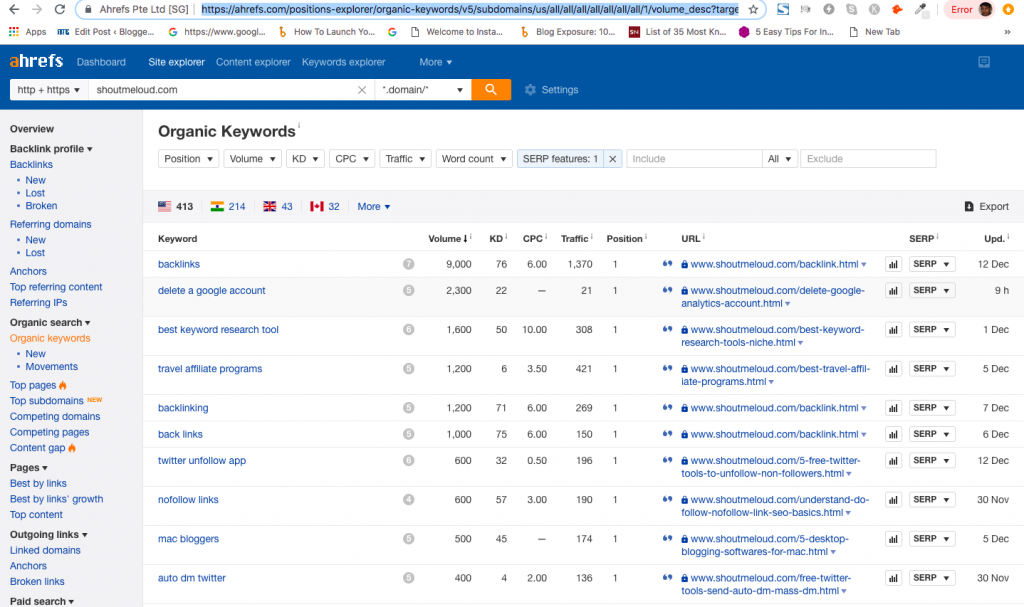The height and width of the screenshot is (607, 1024).
Task: Open the notes icon in ahrefs header
Action: pos(984,62)
